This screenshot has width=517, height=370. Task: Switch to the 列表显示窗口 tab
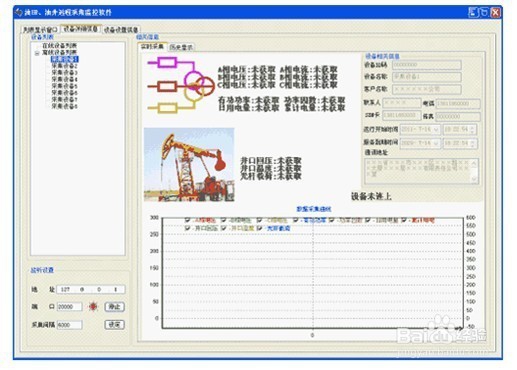[x=40, y=30]
